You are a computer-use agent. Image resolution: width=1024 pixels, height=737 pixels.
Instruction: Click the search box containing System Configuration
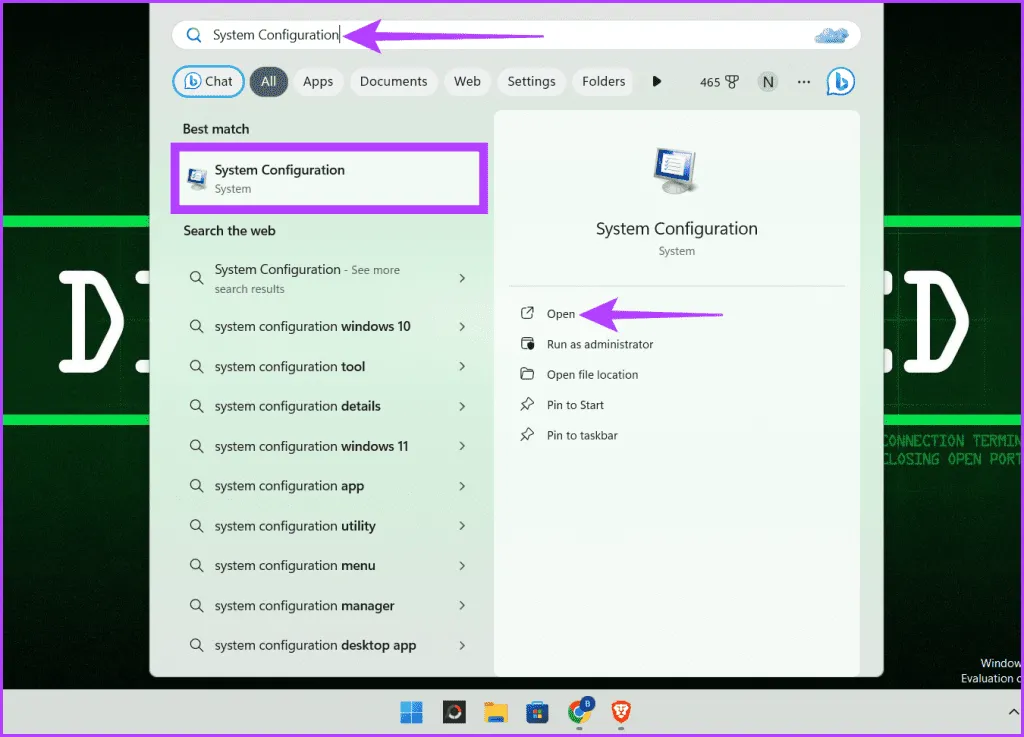[x=500, y=35]
